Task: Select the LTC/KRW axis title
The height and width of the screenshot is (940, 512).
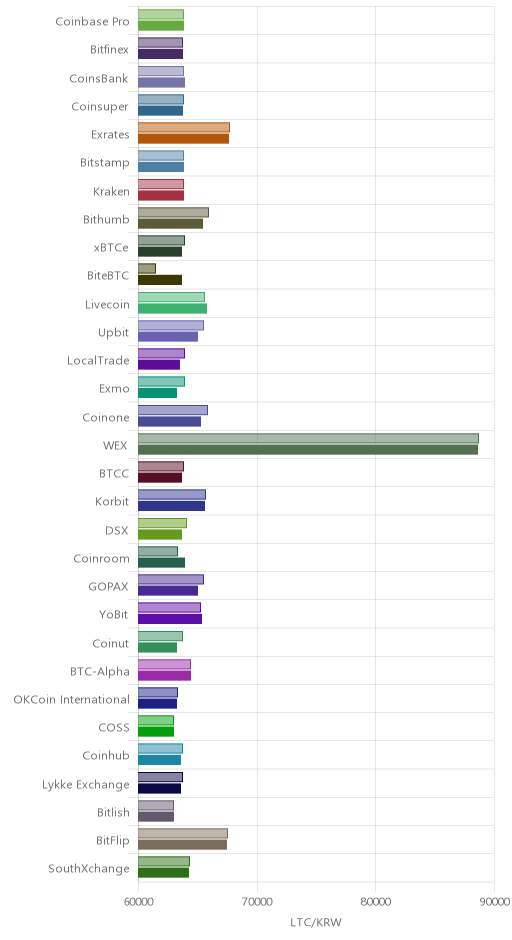Action: click(316, 922)
